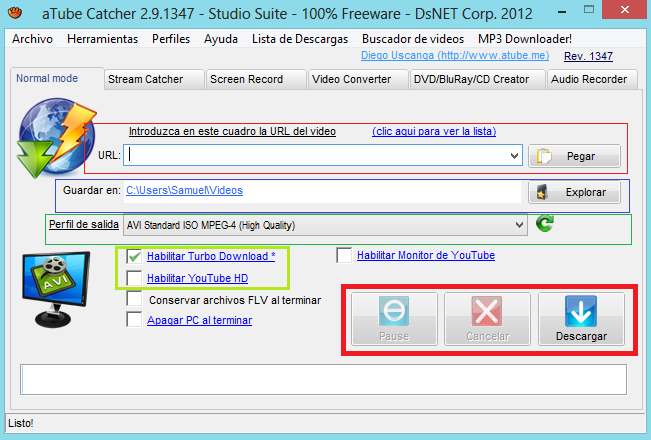Click the folder star icon on Explorar button
651x440 pixels.
(x=542, y=192)
